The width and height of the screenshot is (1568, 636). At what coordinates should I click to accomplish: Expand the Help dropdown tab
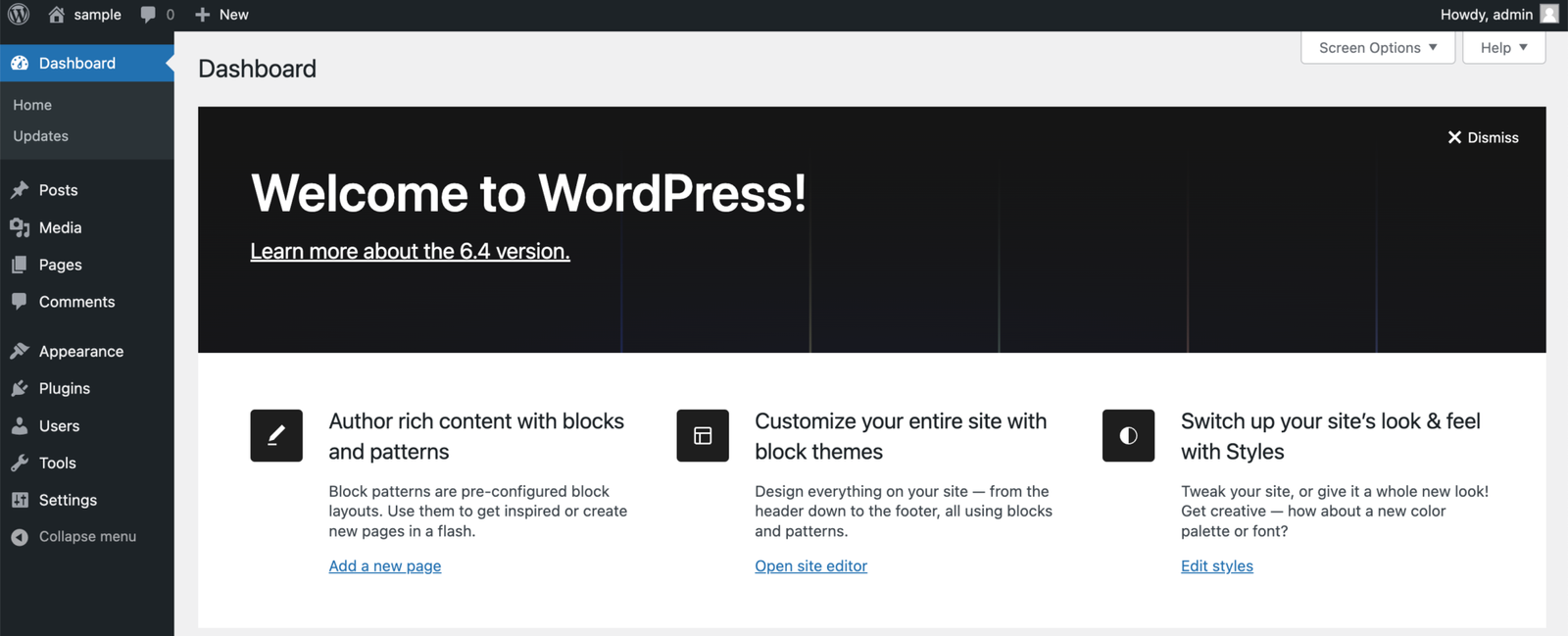coord(1503,48)
